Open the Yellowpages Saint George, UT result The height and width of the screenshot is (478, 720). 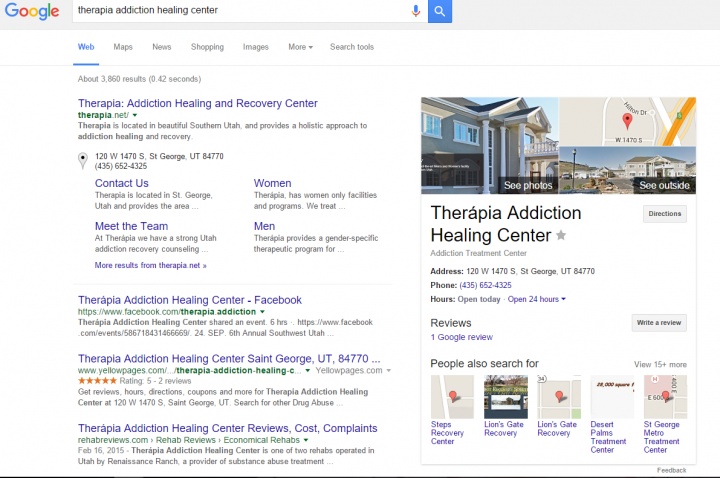coord(229,359)
